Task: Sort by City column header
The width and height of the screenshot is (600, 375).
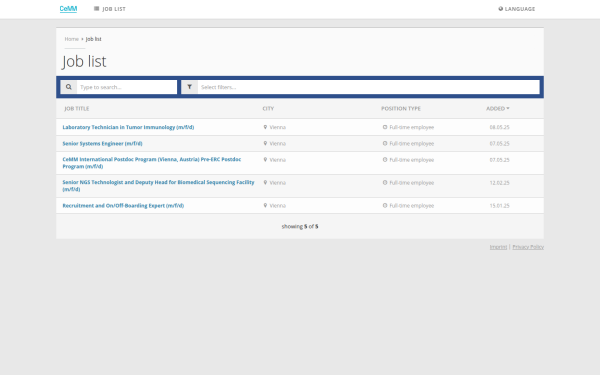Action: point(268,109)
